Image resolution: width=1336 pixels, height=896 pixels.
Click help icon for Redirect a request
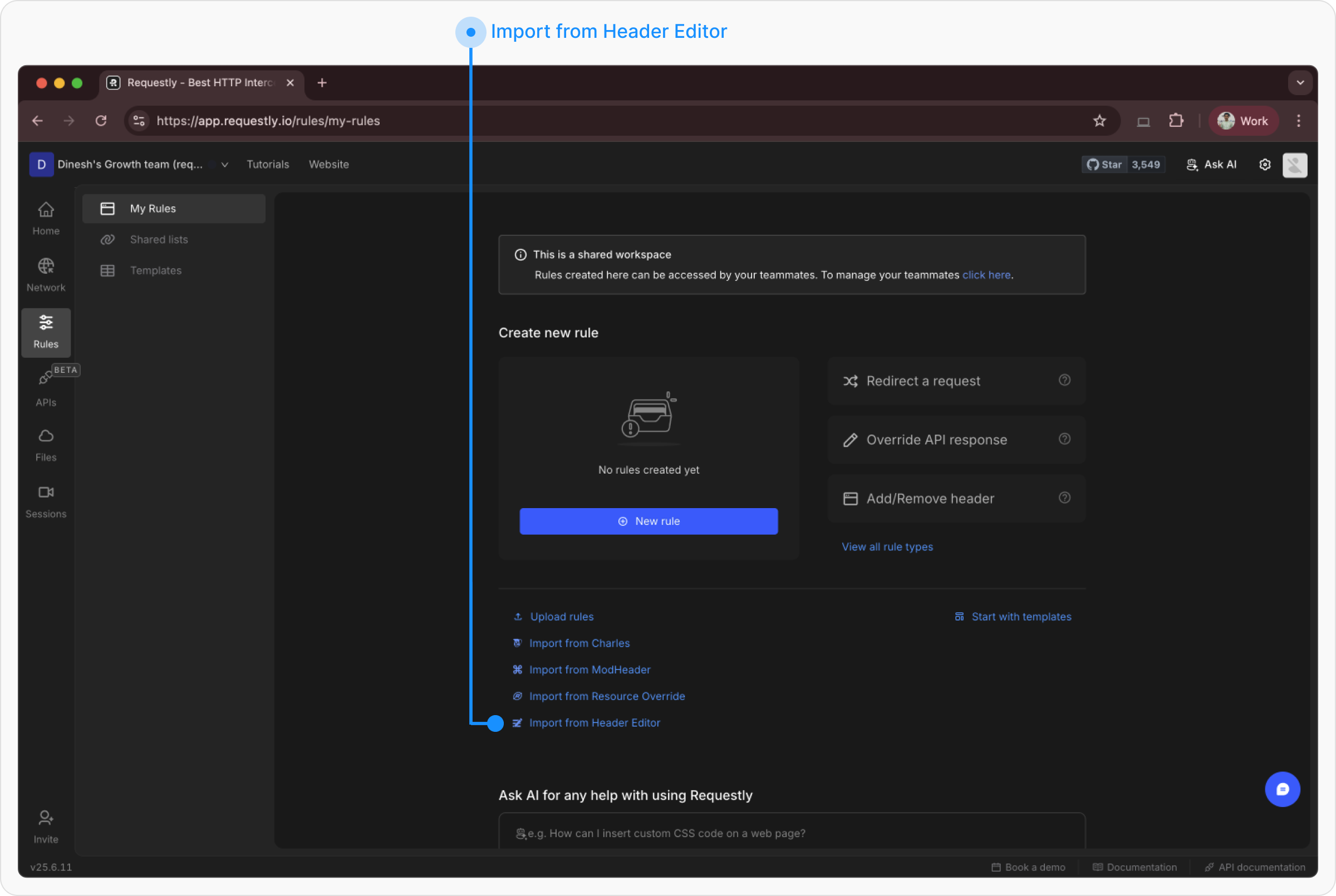pos(1064,380)
